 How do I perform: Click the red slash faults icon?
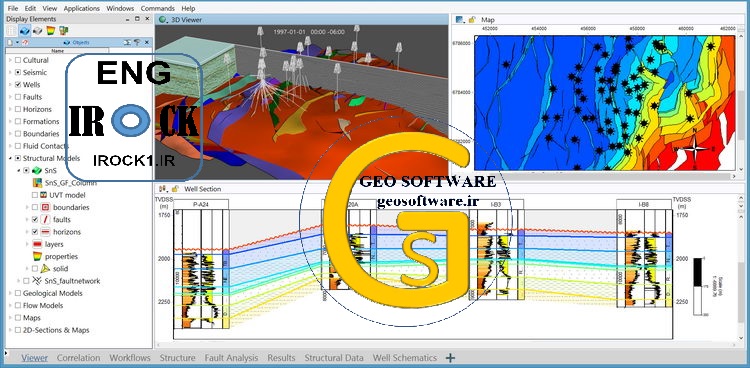45,220
